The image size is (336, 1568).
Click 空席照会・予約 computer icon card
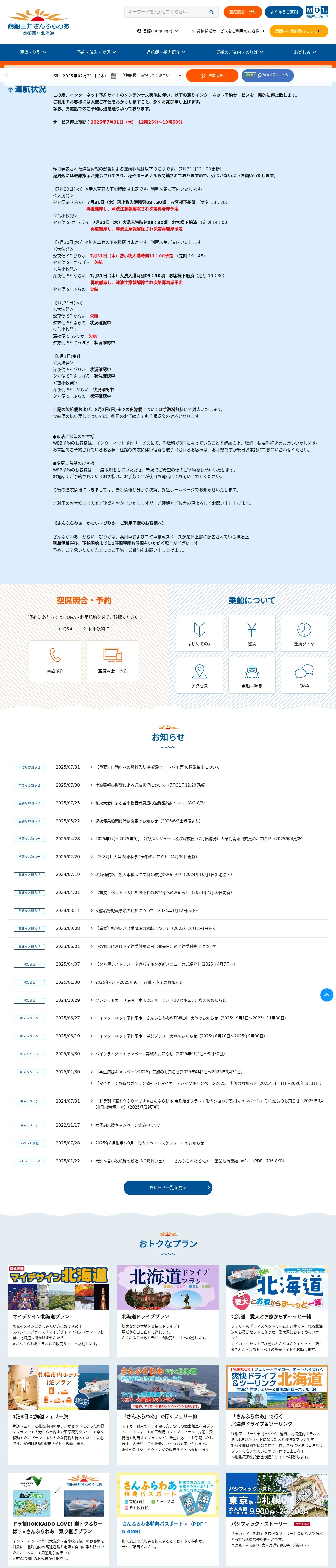click(113, 661)
